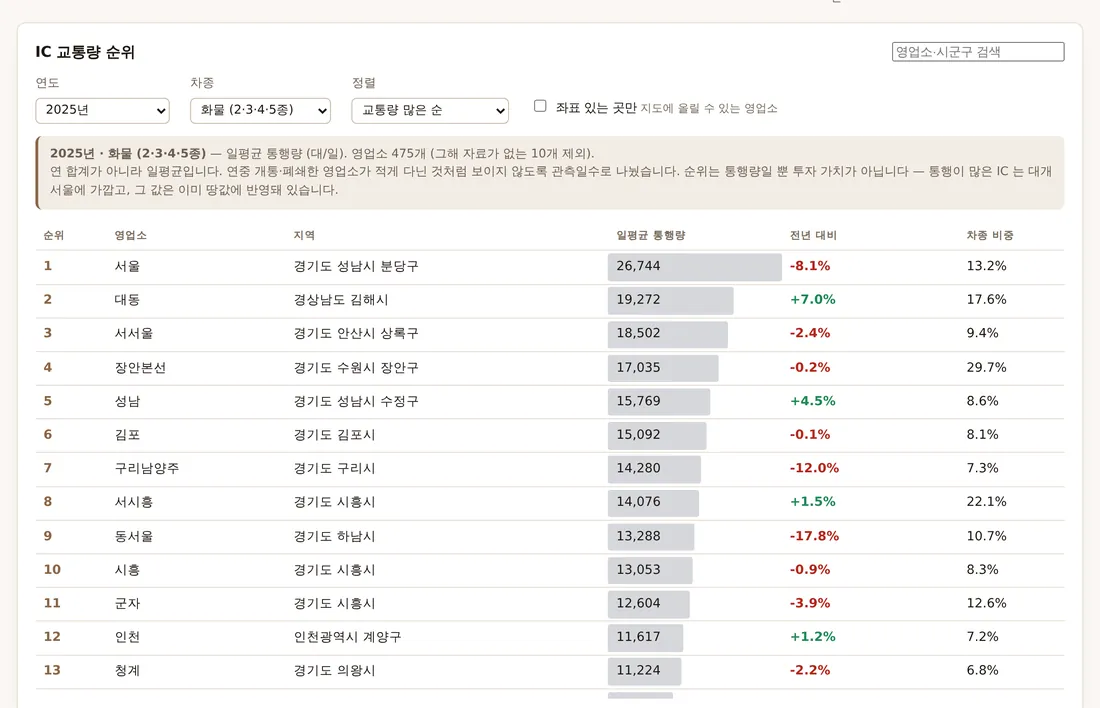
Task: Click the 14,076 traffic volume bar
Action: [x=653, y=502]
